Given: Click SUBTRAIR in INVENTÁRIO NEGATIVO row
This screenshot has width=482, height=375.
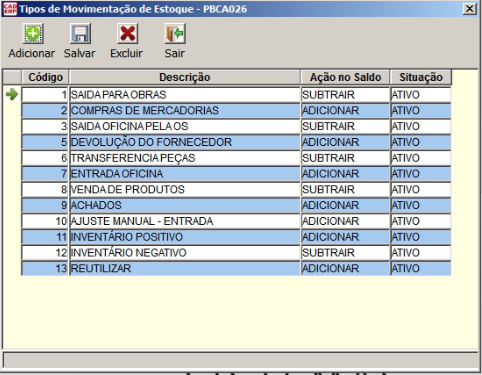Looking at the screenshot, I should click(x=345, y=253).
